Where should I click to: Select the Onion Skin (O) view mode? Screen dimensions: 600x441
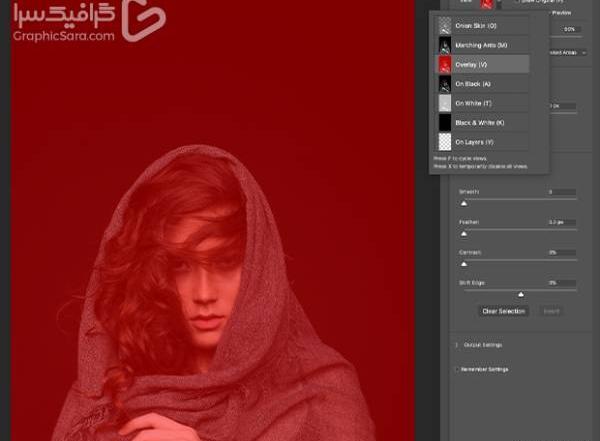coord(483,26)
